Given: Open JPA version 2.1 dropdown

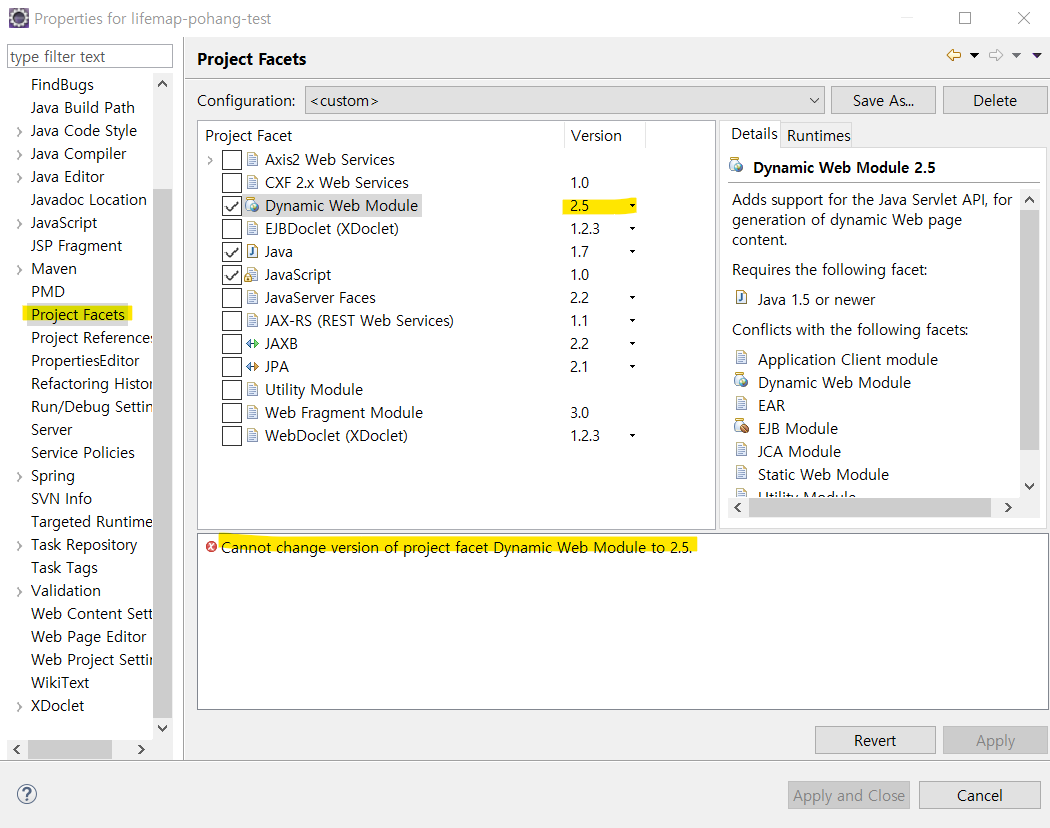Looking at the screenshot, I should [x=631, y=366].
